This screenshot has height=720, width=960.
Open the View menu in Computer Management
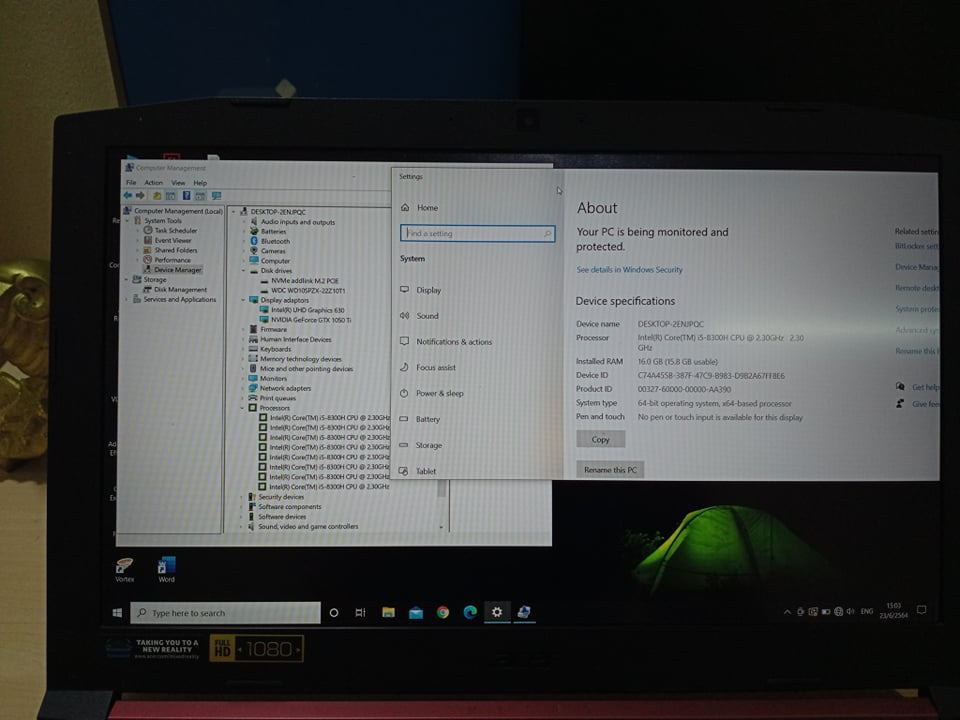178,182
